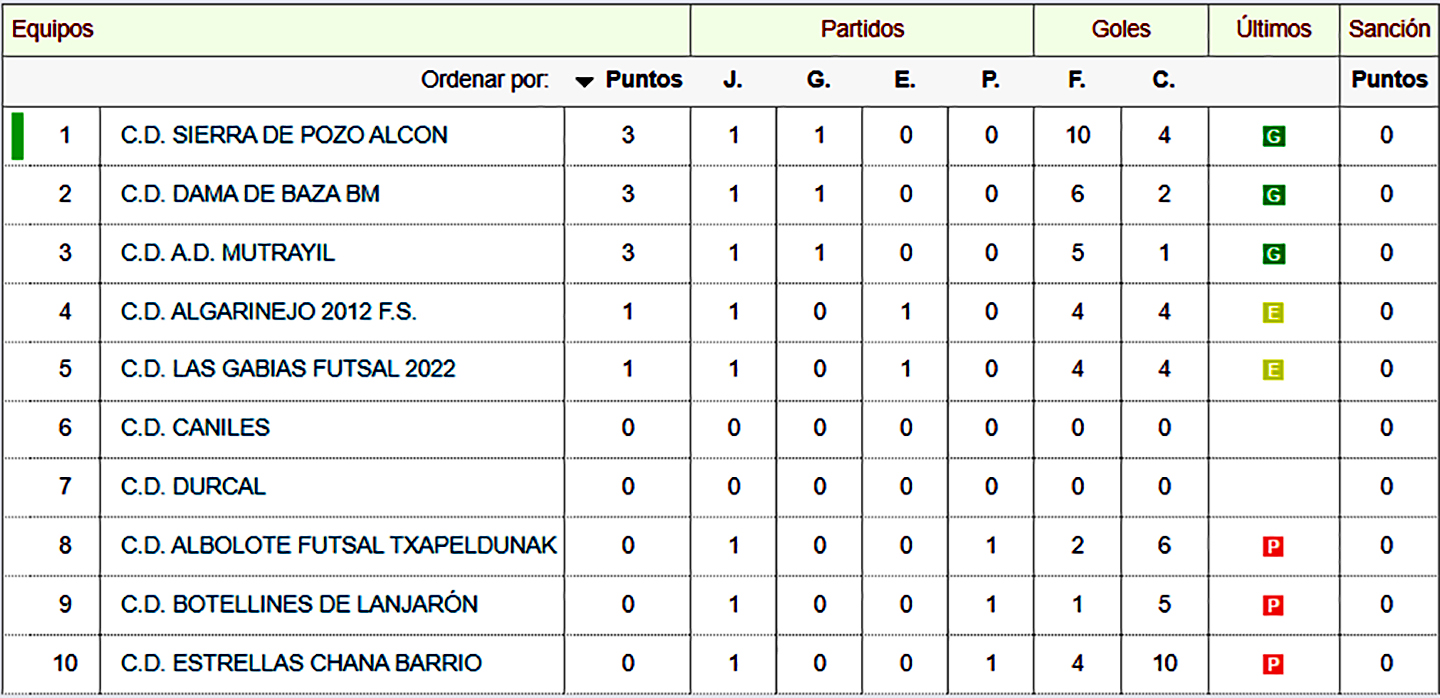Click the sort arrow next to Puntos

point(585,82)
